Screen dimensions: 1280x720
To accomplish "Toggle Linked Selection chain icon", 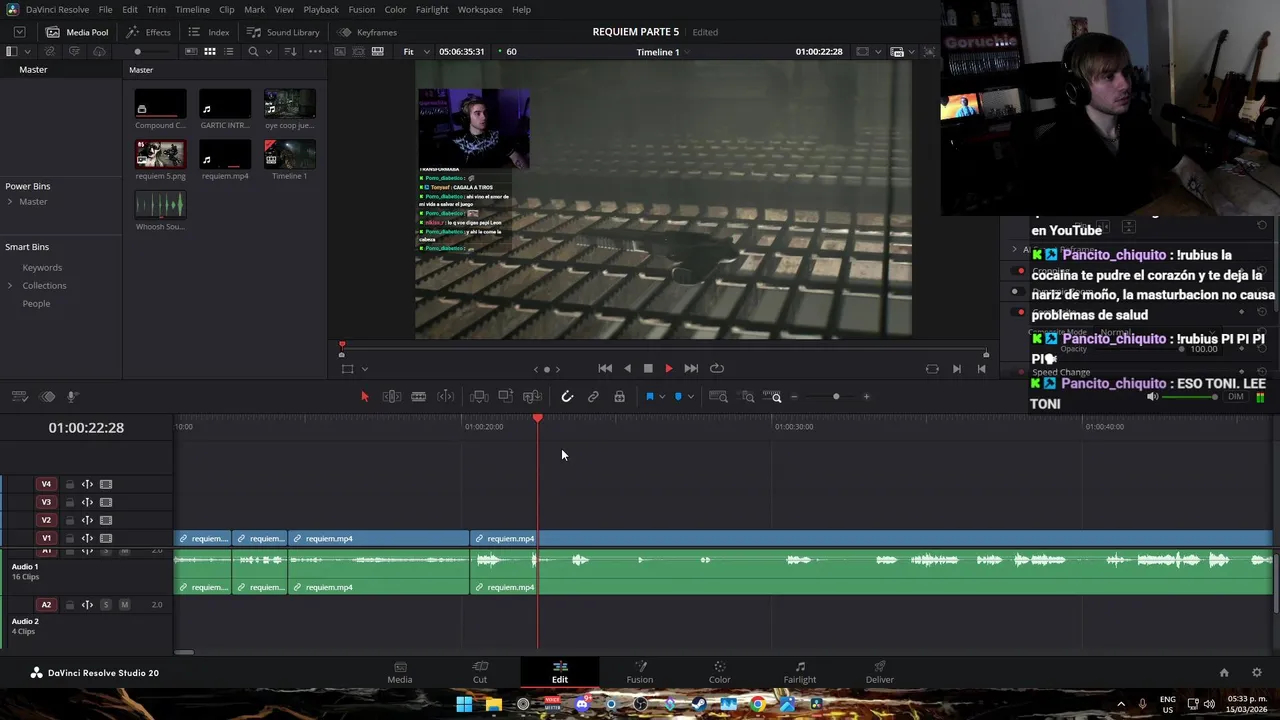I will (x=593, y=397).
